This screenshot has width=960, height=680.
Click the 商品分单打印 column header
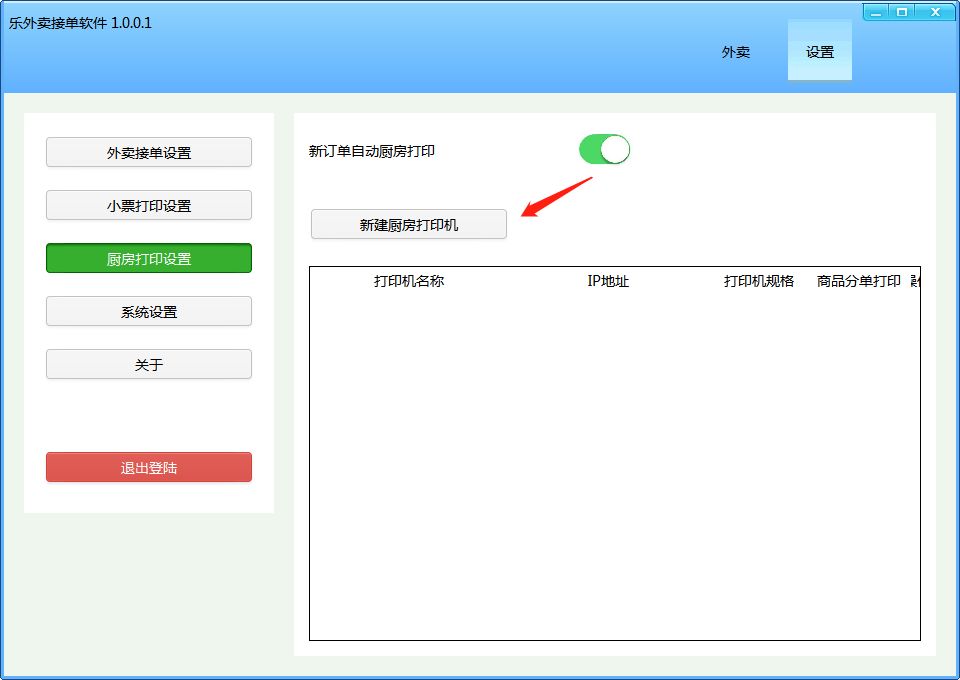(x=859, y=281)
